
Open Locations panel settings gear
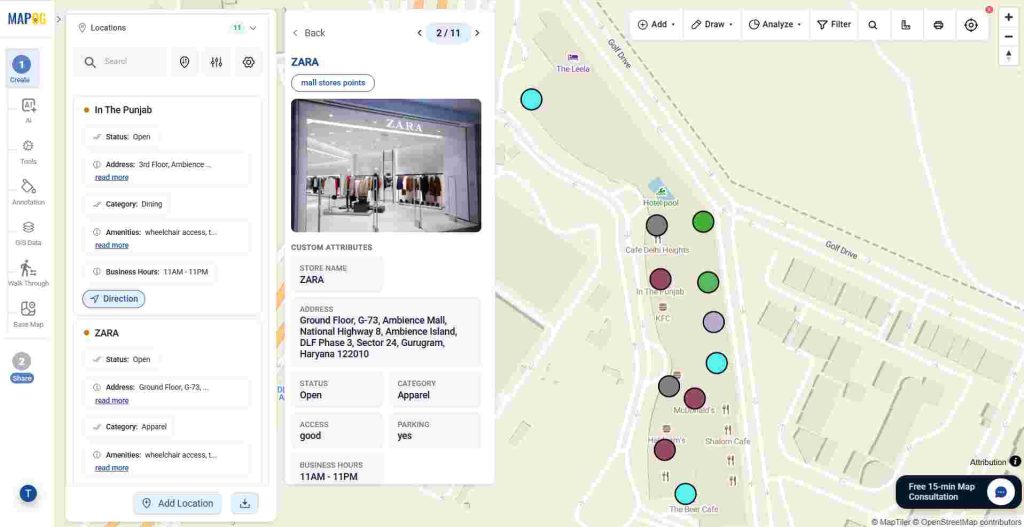(248, 62)
